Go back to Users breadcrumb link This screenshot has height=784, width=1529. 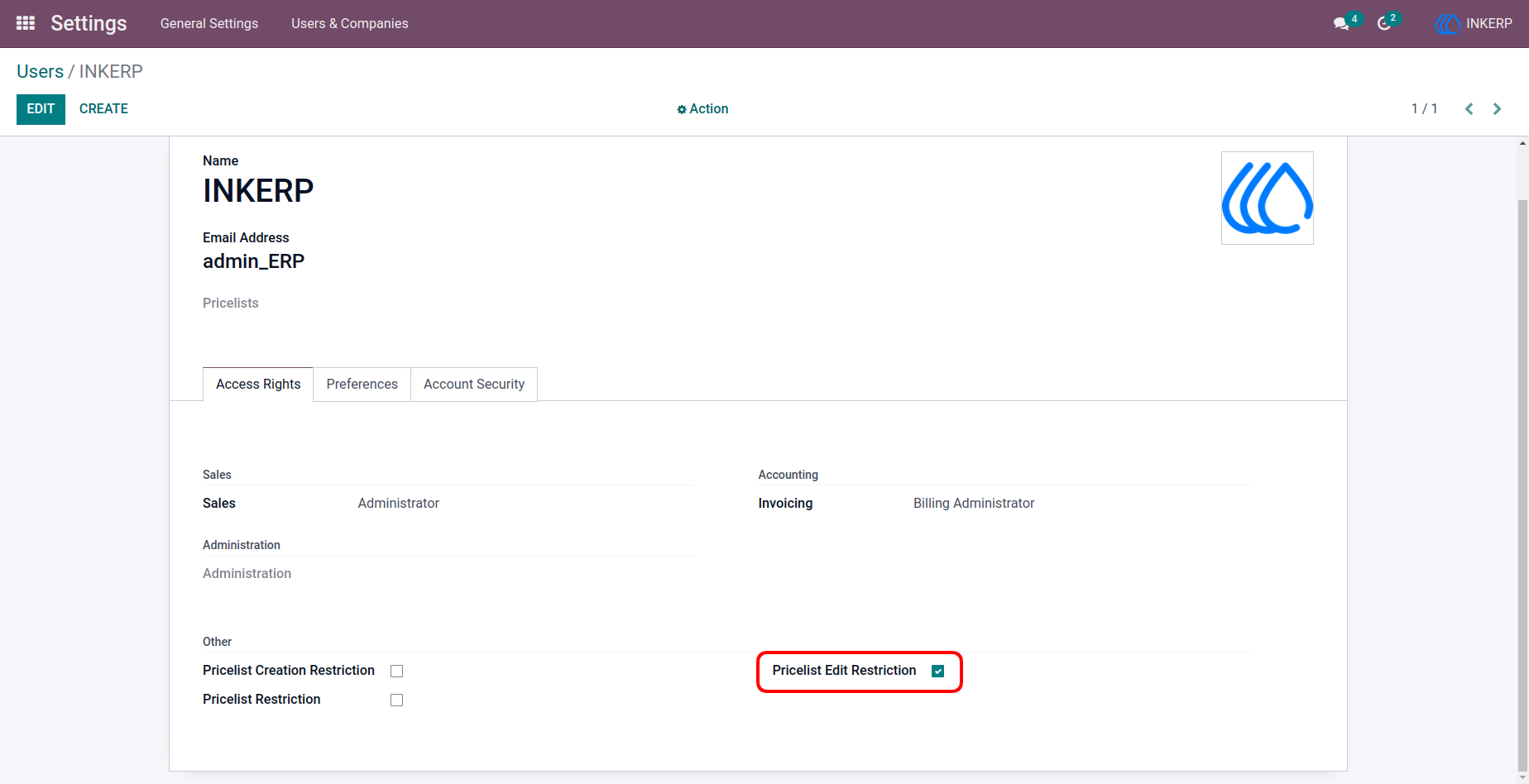(40, 71)
